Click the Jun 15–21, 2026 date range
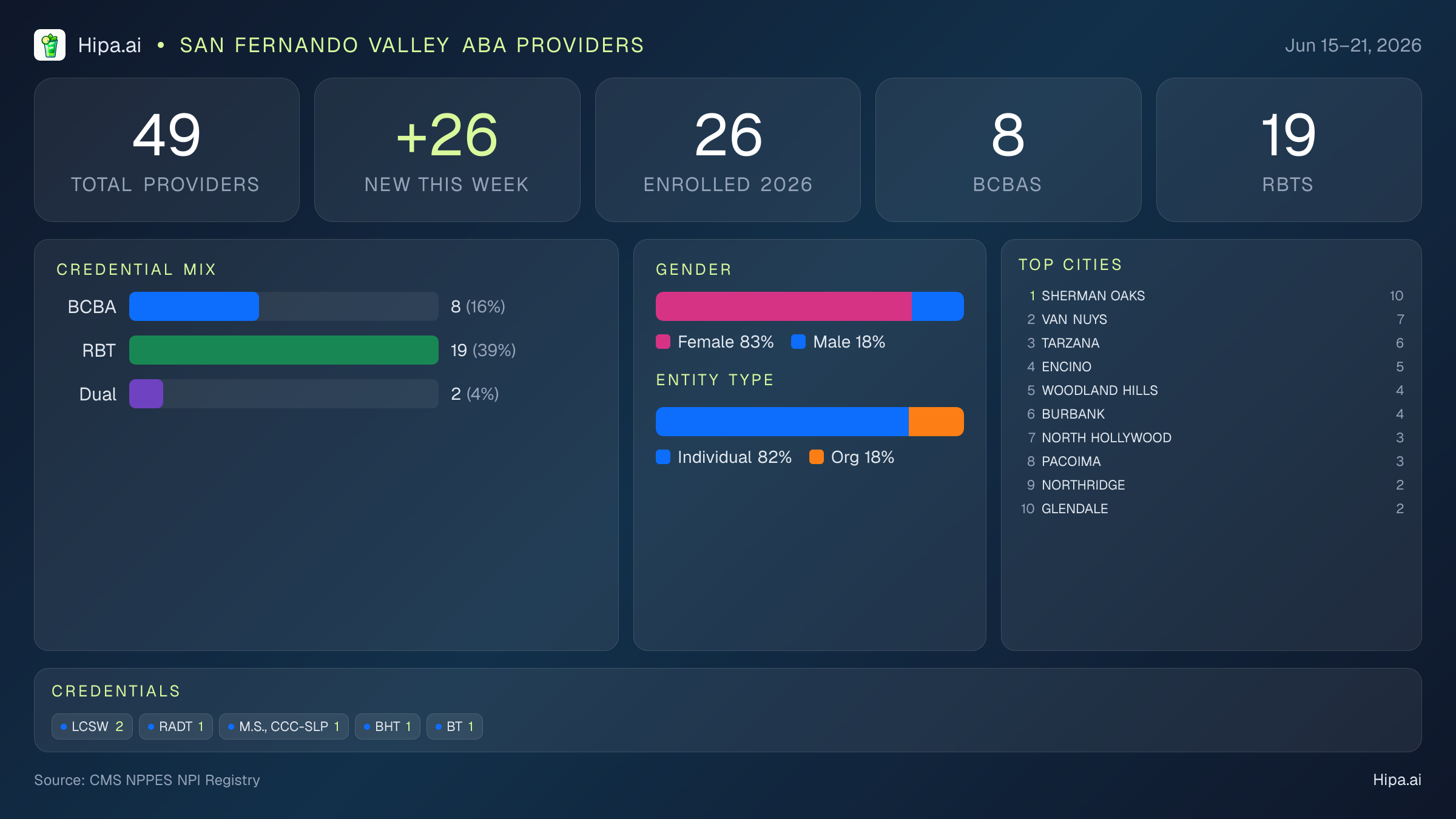The height and width of the screenshot is (819, 1456). point(1353,45)
